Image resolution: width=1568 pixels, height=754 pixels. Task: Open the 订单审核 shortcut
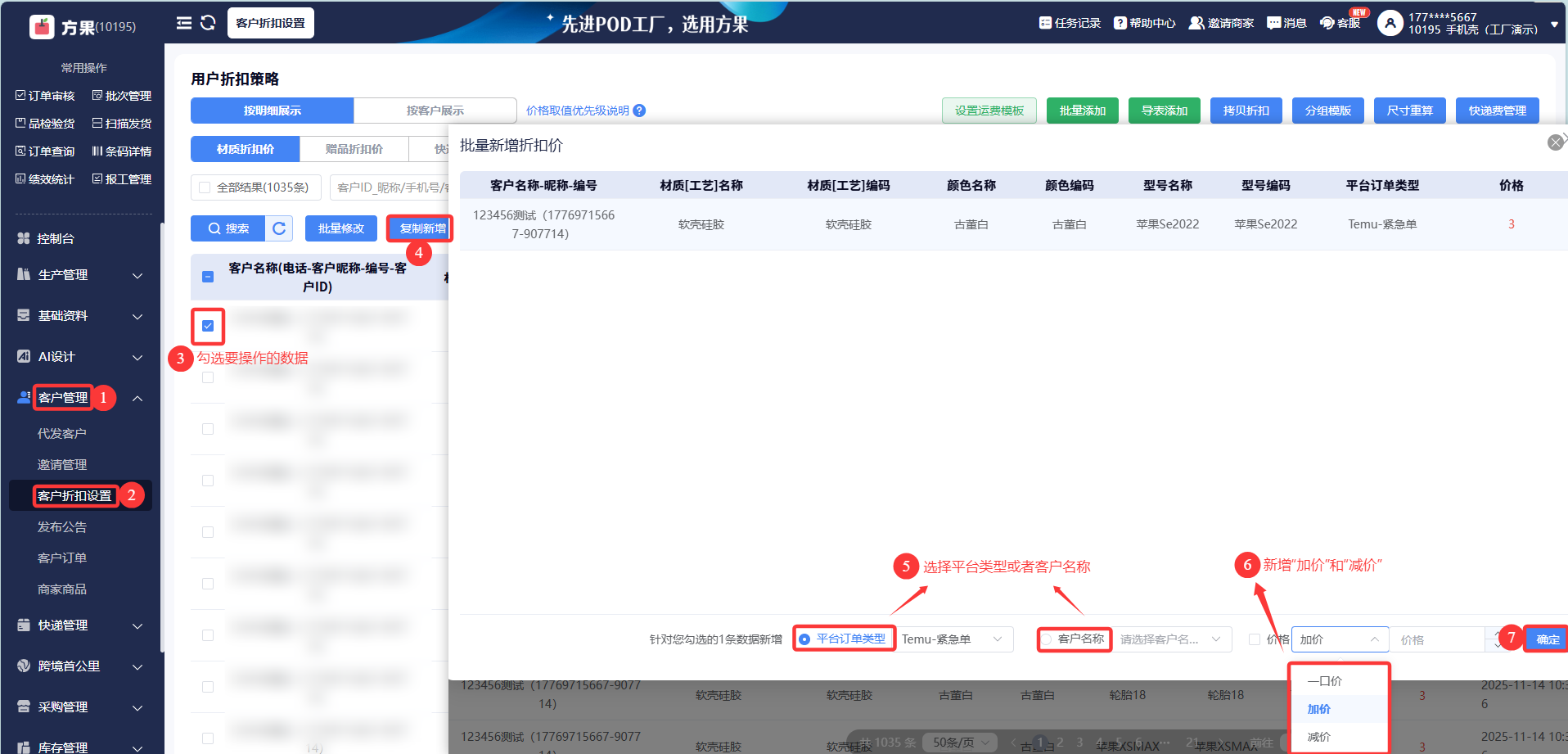45,96
